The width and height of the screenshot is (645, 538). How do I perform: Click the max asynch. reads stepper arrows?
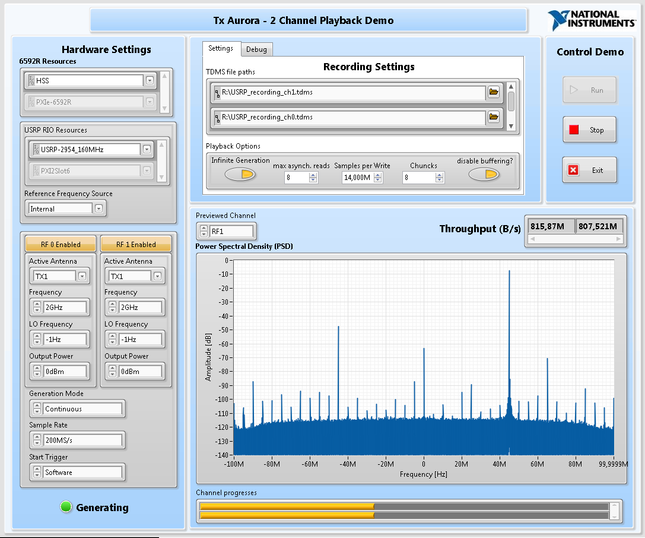click(314, 178)
